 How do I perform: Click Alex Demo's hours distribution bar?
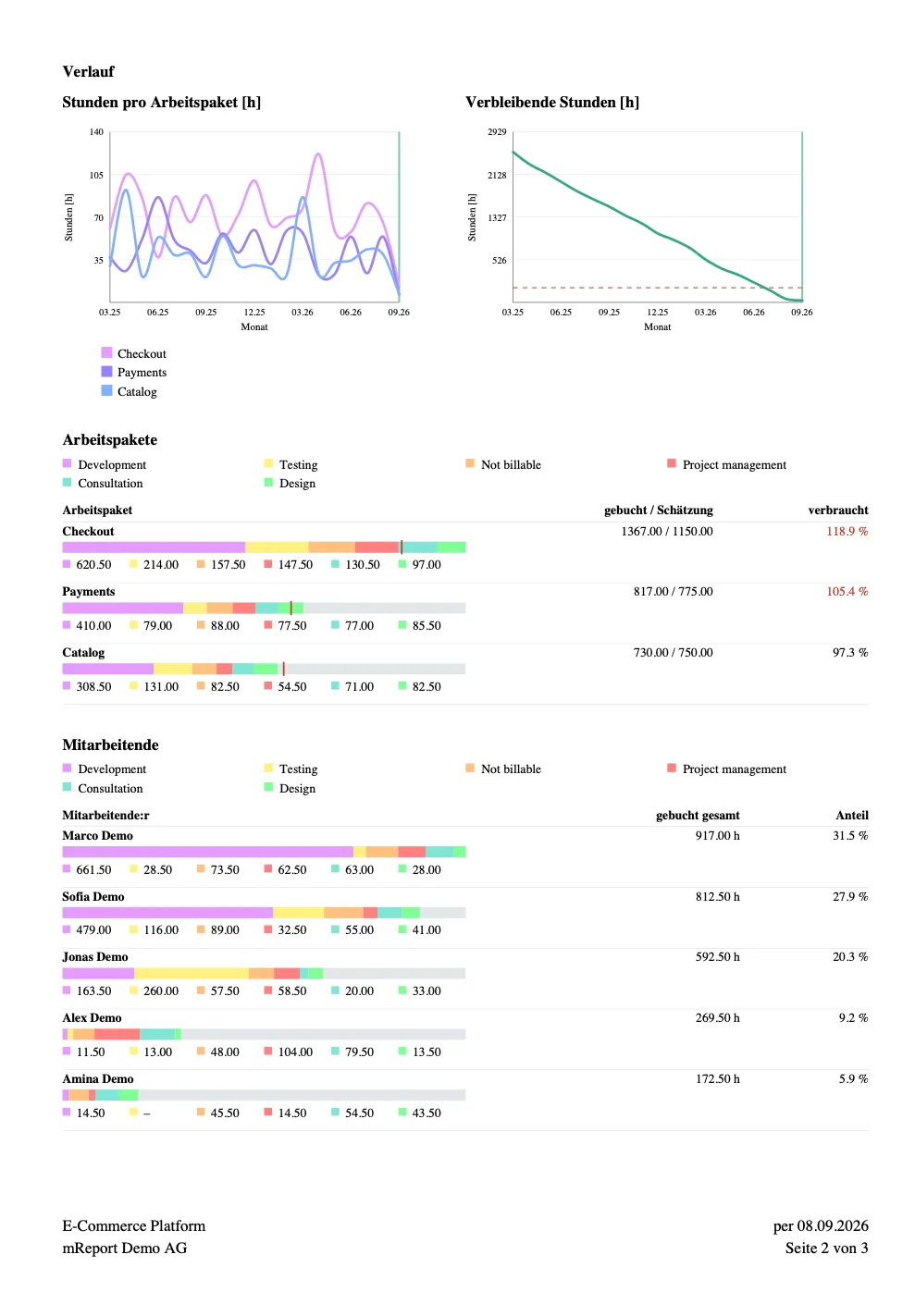click(264, 1034)
